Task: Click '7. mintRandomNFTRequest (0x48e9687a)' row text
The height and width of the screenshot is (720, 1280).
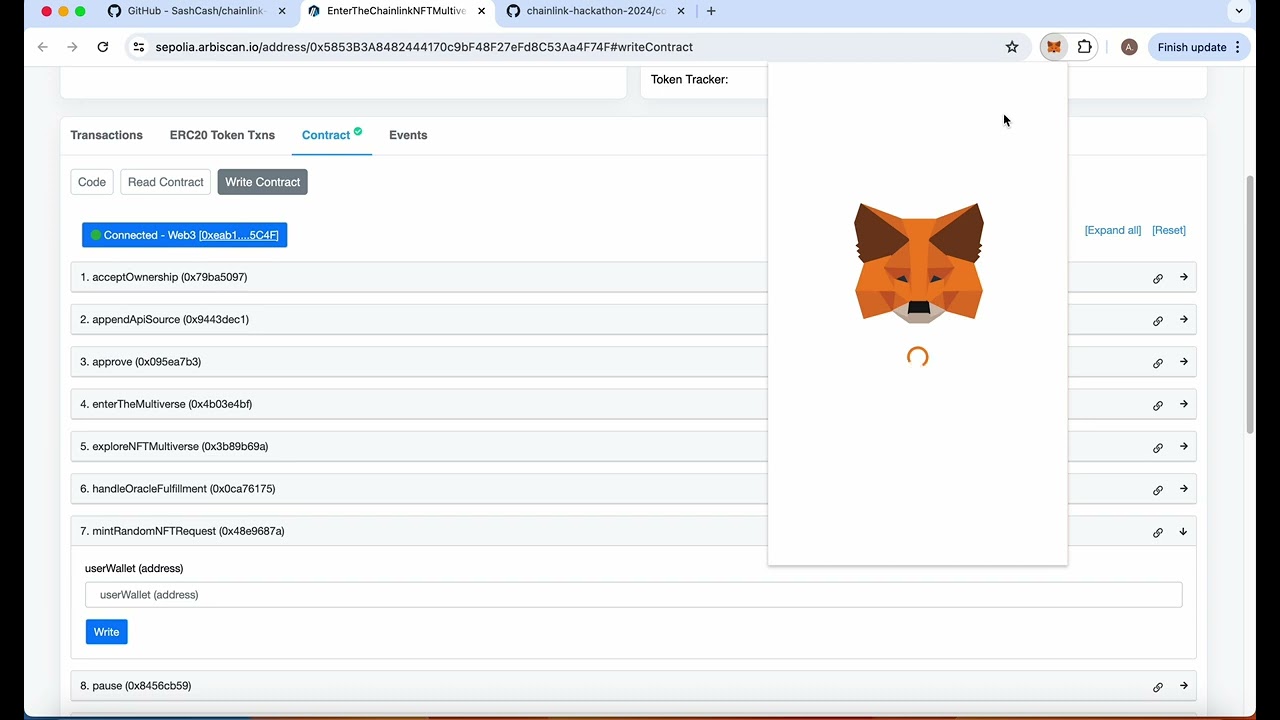Action: 182,531
